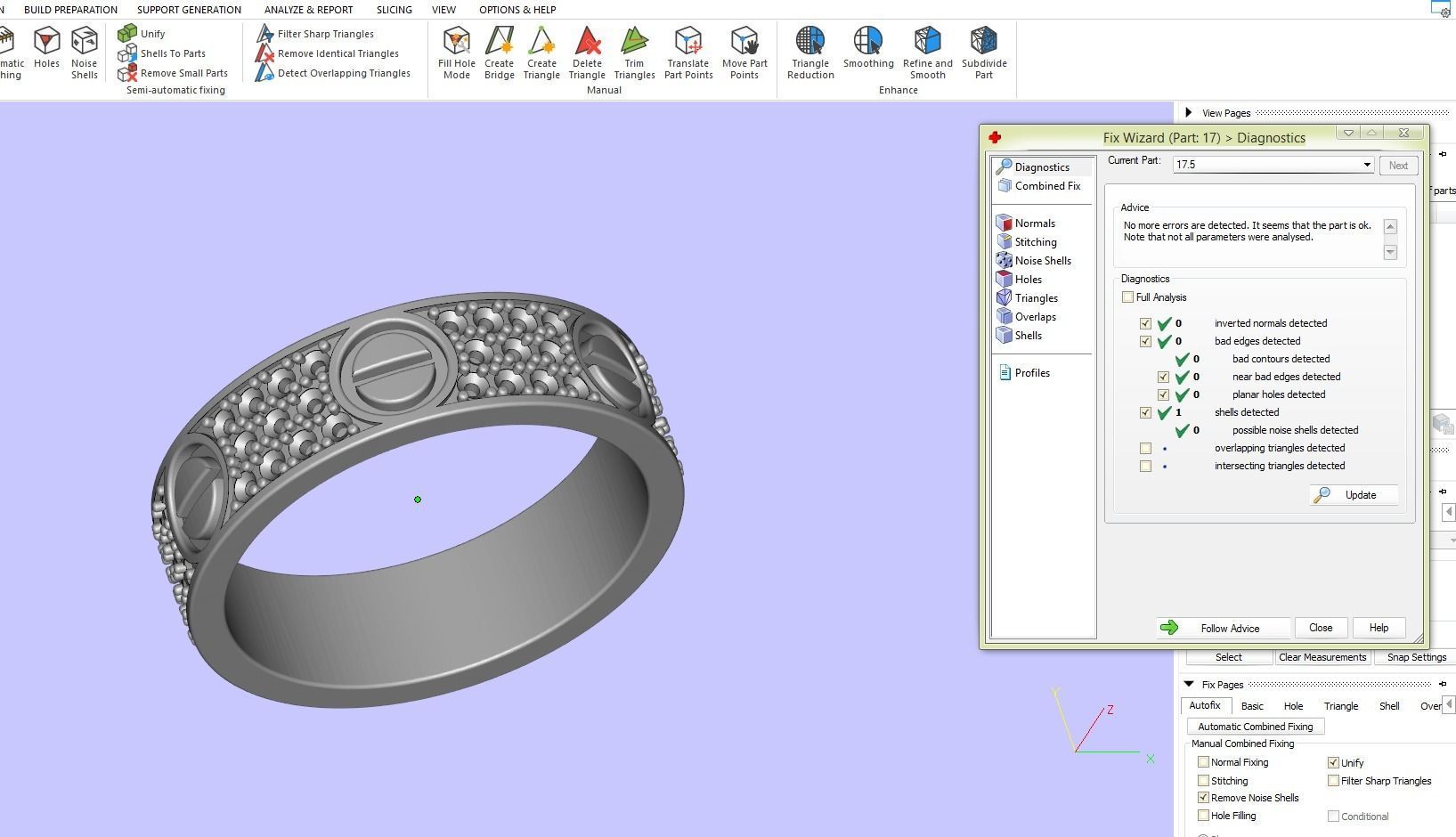The height and width of the screenshot is (837, 1456).
Task: Click the Unify tool
Action: [x=142, y=34]
